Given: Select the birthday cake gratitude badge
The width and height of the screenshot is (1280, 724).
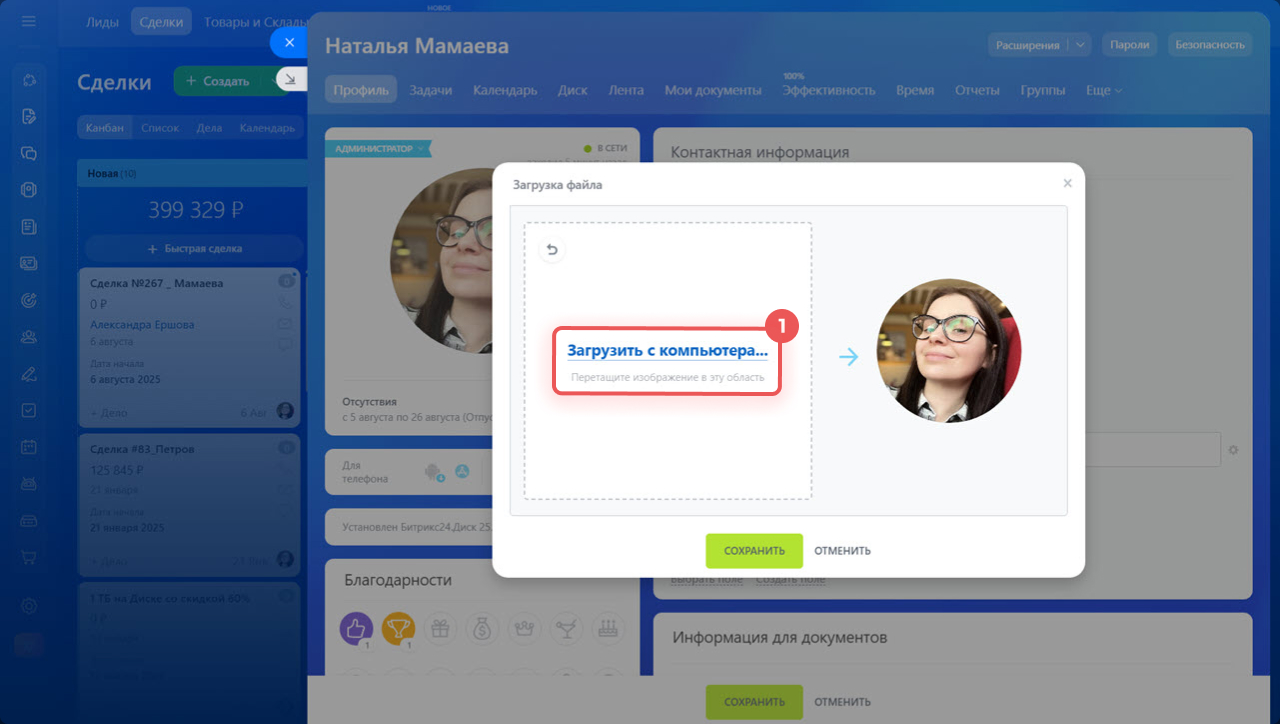Looking at the screenshot, I should click(x=607, y=628).
